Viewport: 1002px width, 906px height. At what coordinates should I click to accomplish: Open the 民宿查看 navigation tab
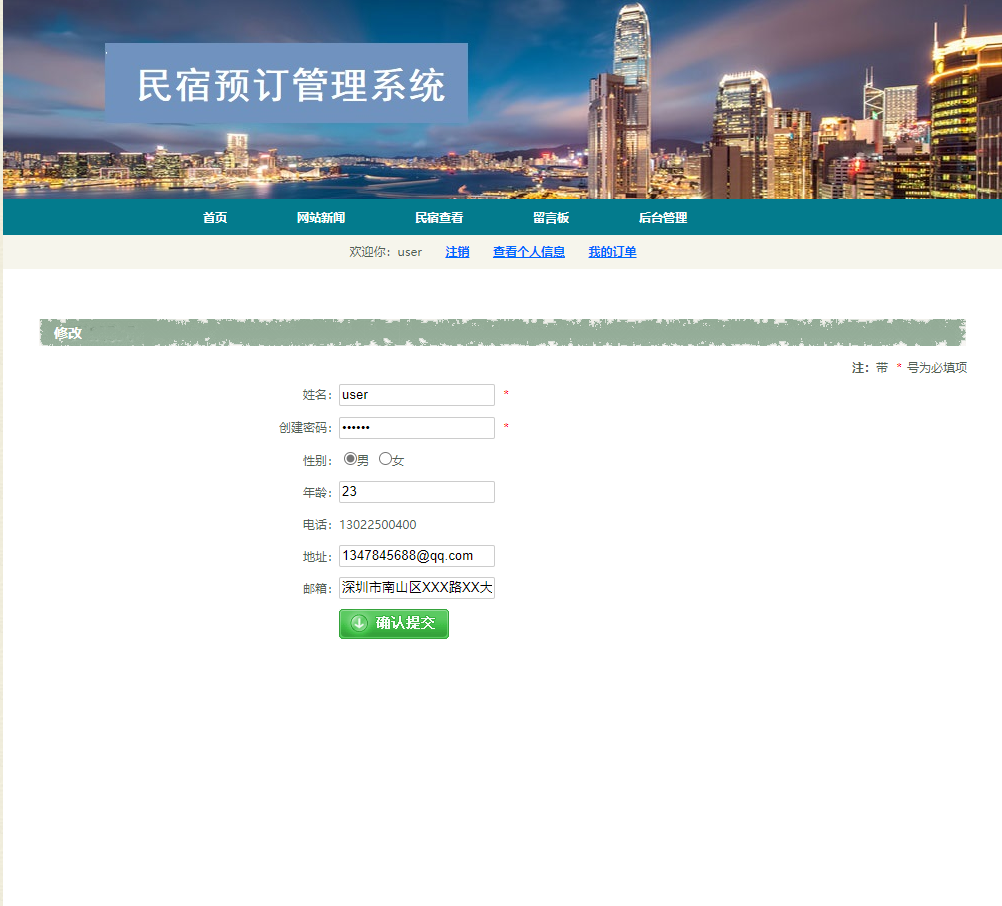(x=440, y=217)
